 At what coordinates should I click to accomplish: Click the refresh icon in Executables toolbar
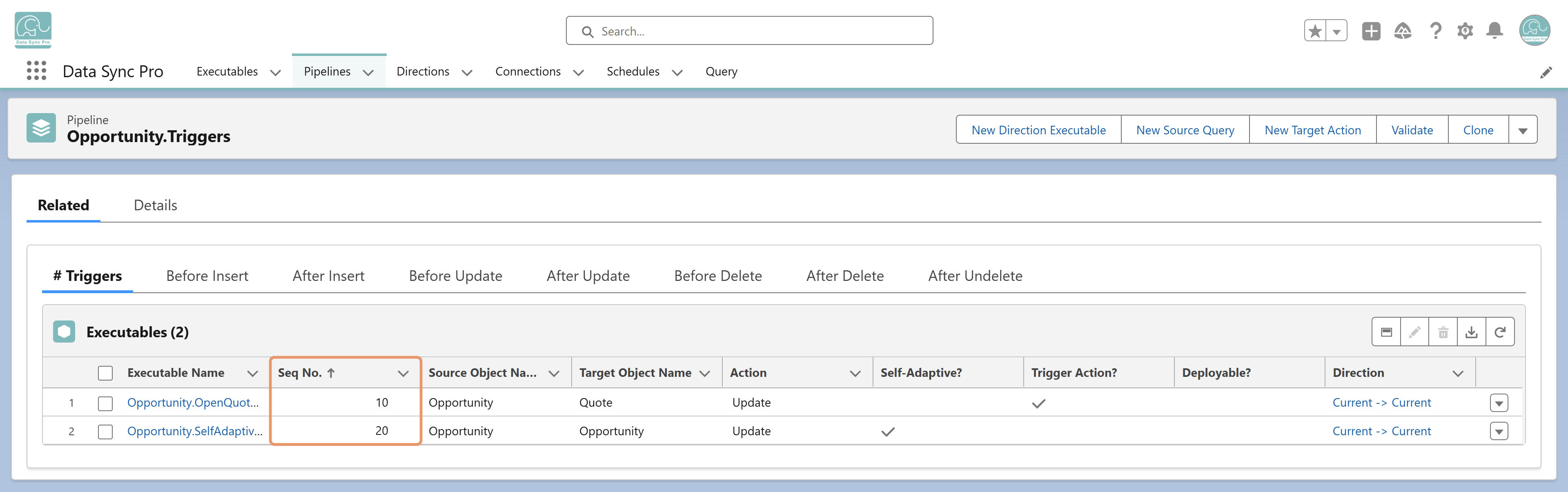(x=1500, y=332)
